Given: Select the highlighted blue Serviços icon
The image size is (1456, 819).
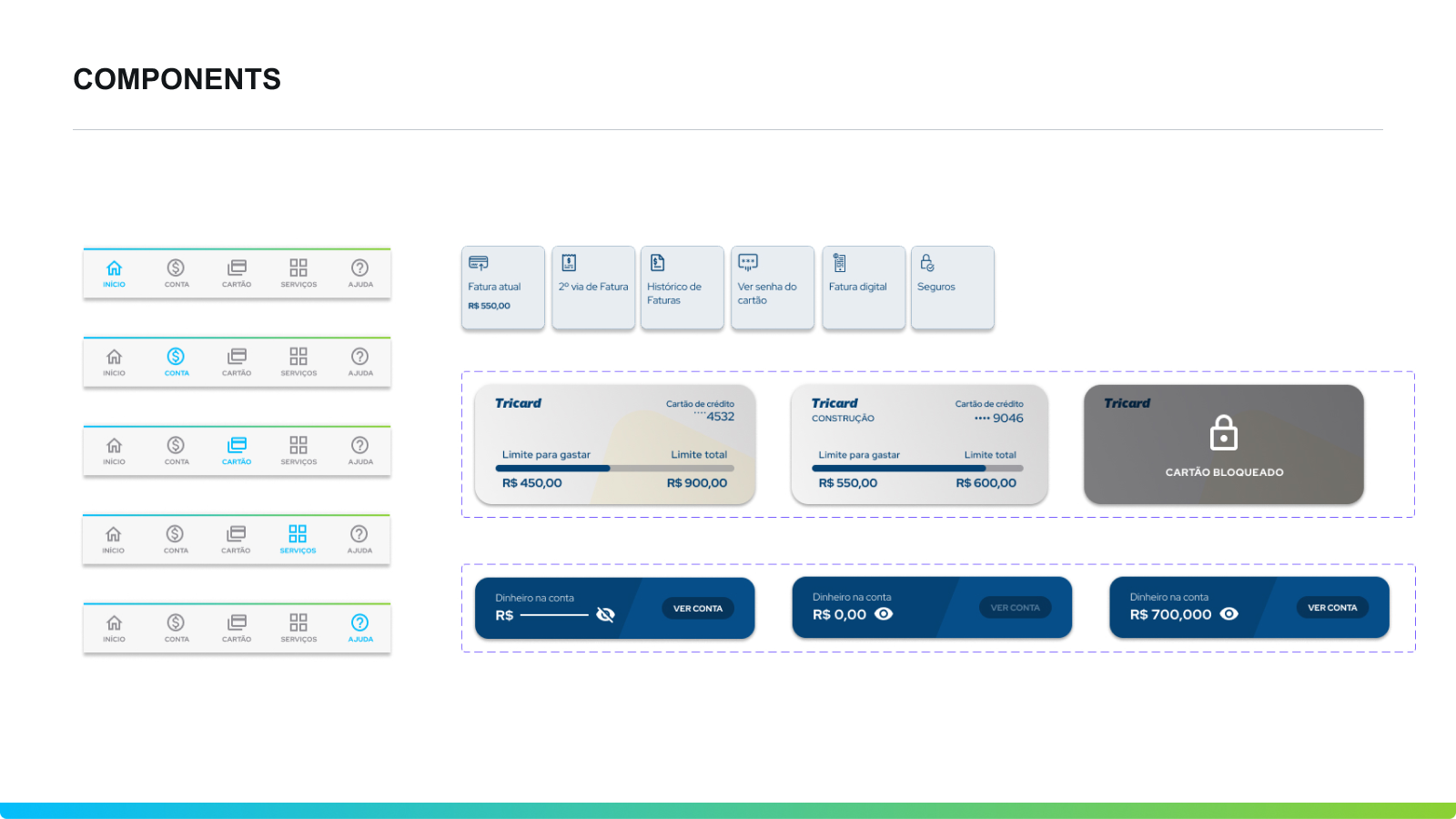Looking at the screenshot, I should (x=298, y=533).
